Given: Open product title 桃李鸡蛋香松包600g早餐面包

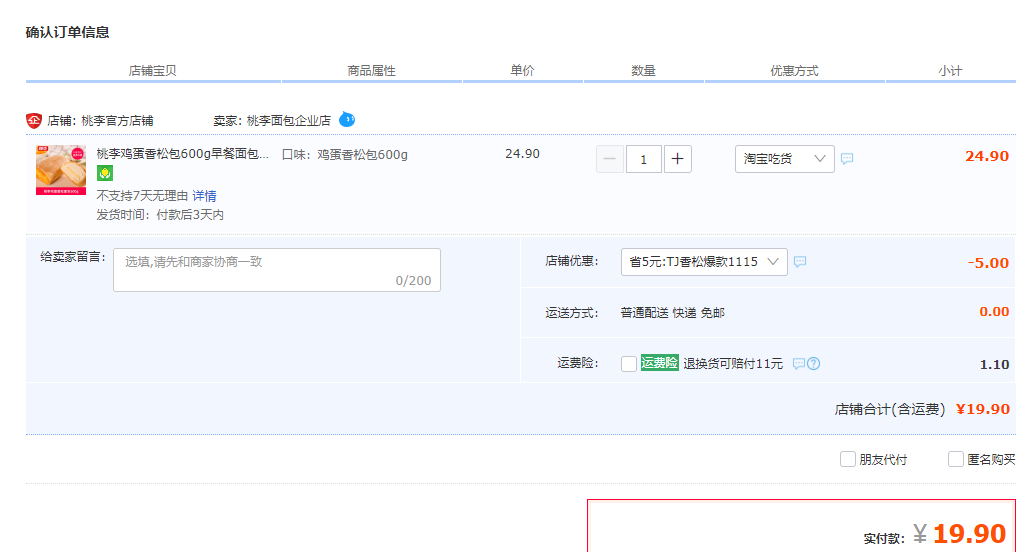Looking at the screenshot, I should [182, 153].
